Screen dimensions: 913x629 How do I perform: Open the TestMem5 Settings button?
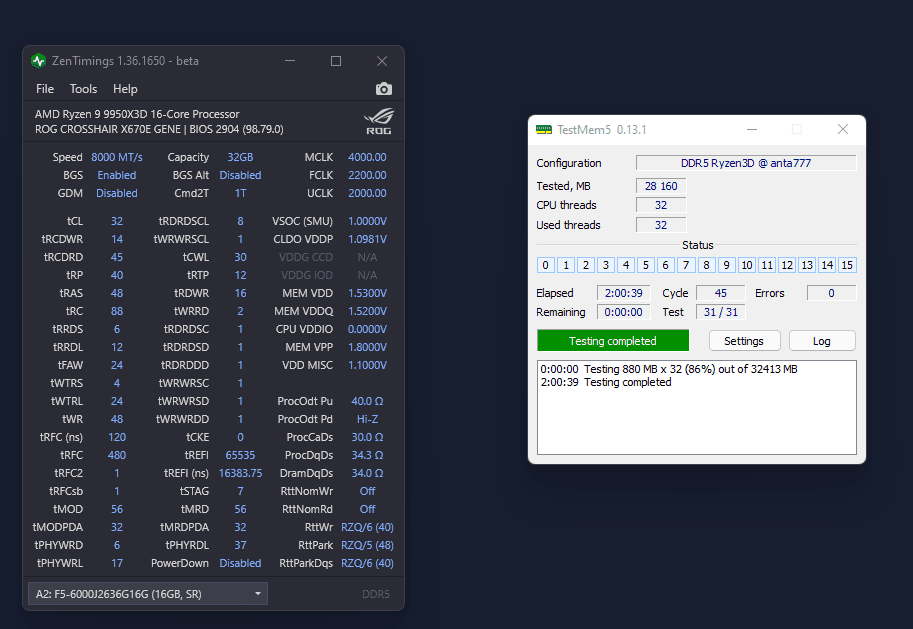point(744,341)
